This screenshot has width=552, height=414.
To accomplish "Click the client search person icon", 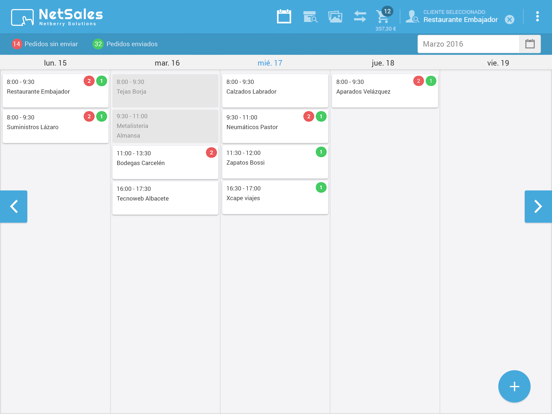I will click(x=412, y=17).
